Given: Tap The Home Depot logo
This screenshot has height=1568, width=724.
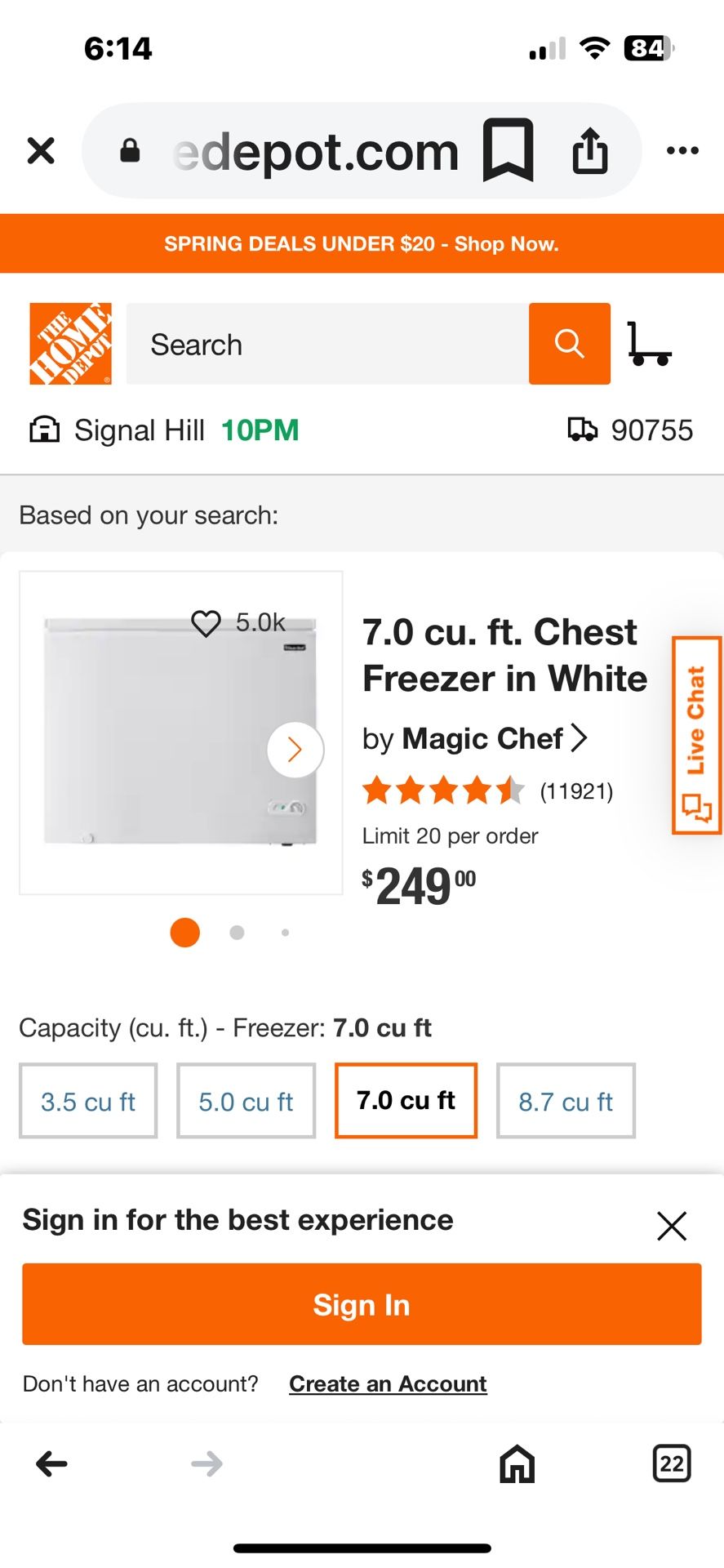Looking at the screenshot, I should click(71, 344).
